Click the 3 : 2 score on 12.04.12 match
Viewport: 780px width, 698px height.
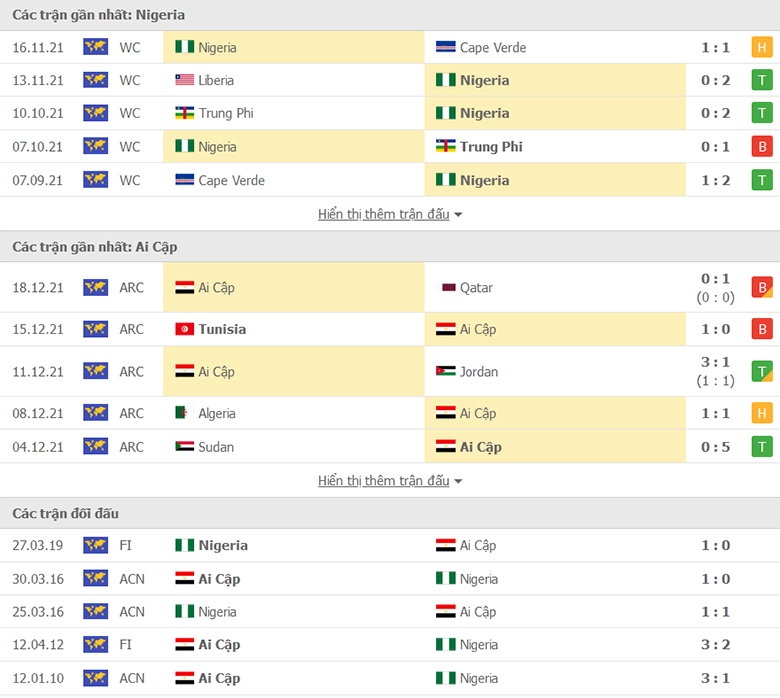click(x=715, y=645)
